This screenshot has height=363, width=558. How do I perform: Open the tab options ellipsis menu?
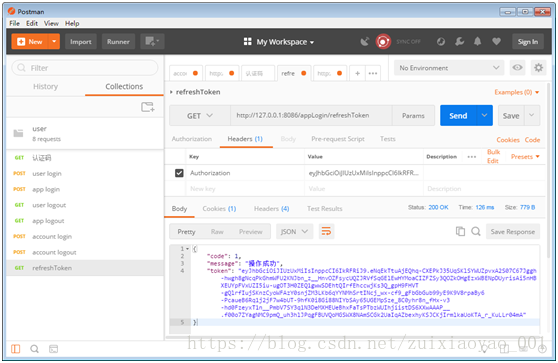373,73
